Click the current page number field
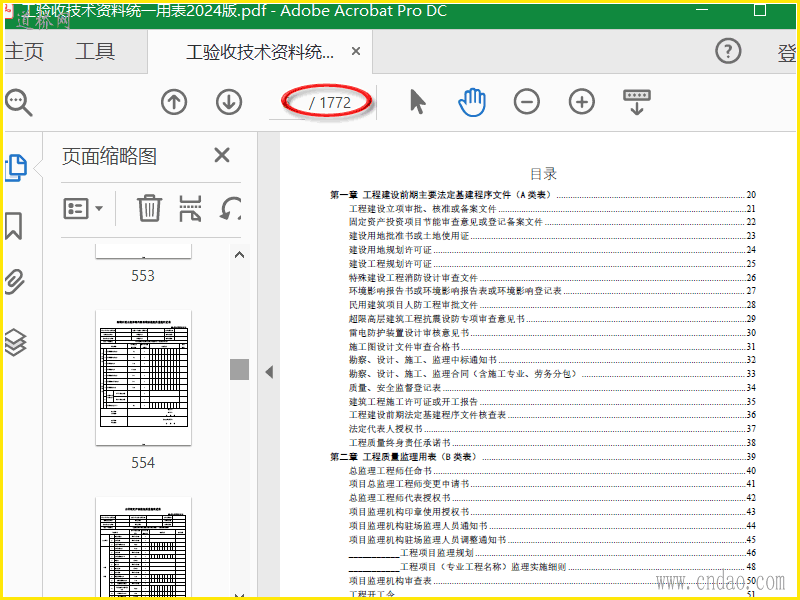Image resolution: width=800 pixels, height=600 pixels. pos(288,103)
